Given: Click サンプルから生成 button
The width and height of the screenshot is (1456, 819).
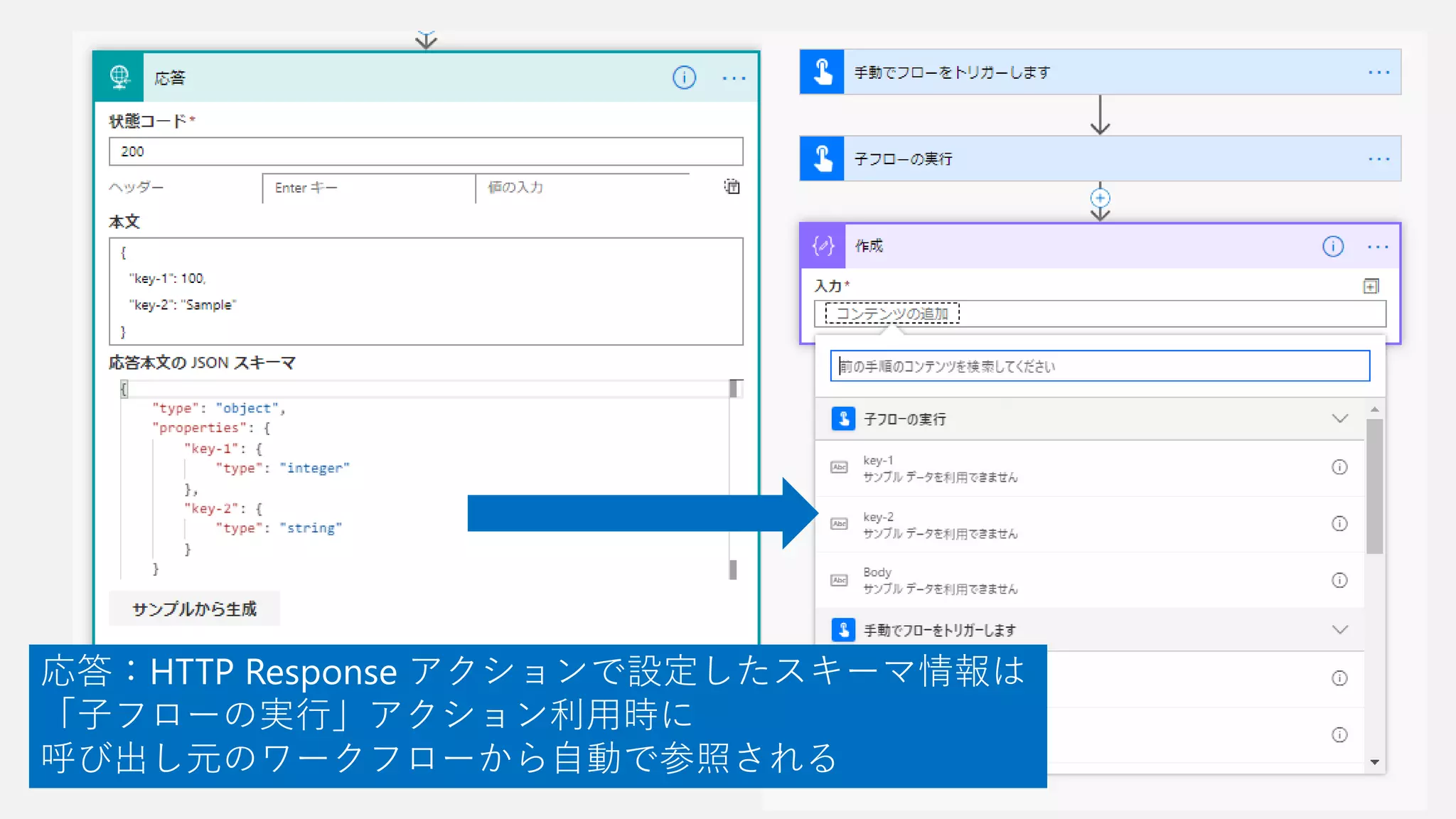Looking at the screenshot, I should (194, 609).
